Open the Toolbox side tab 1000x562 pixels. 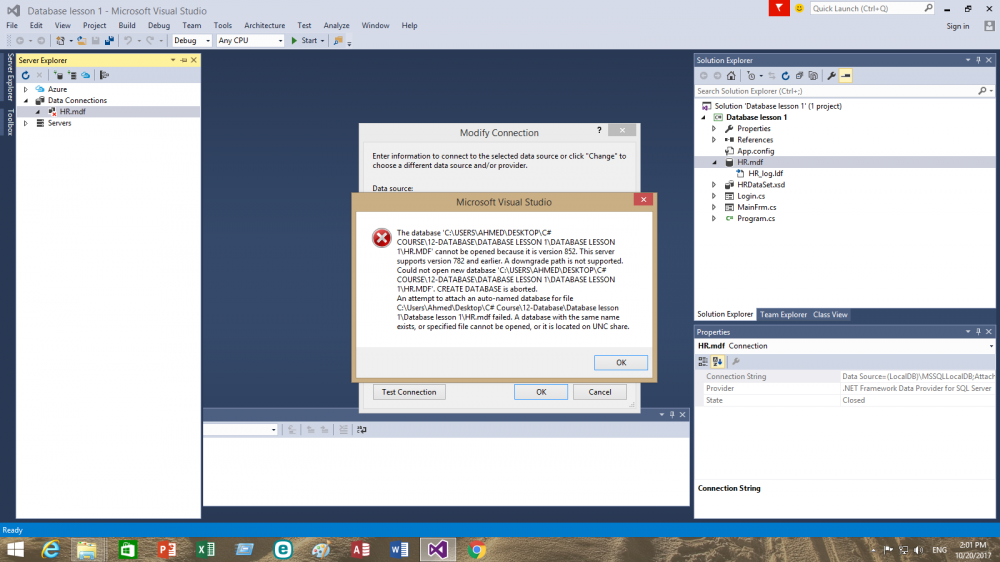pyautogui.click(x=10, y=122)
